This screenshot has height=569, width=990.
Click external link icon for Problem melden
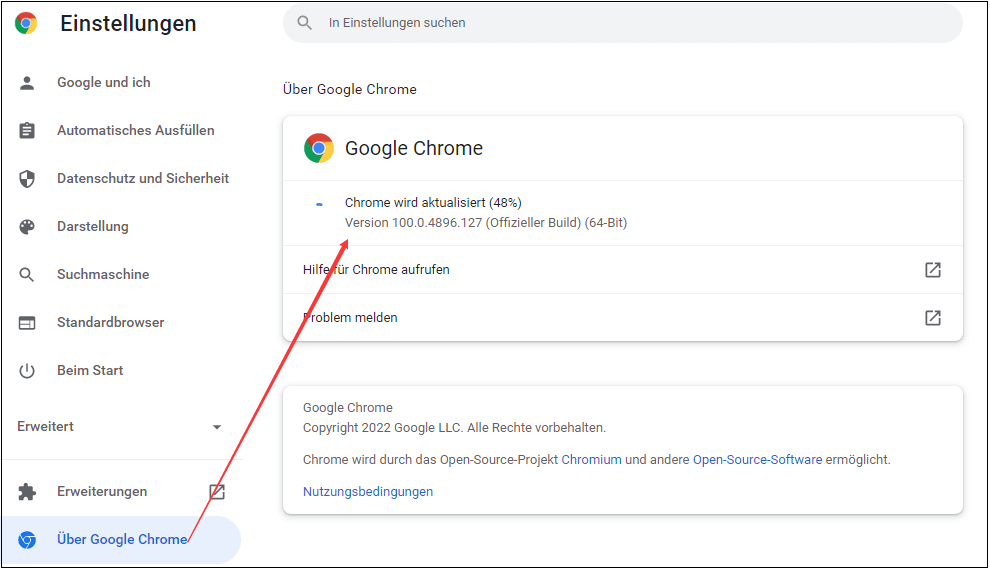tap(933, 318)
